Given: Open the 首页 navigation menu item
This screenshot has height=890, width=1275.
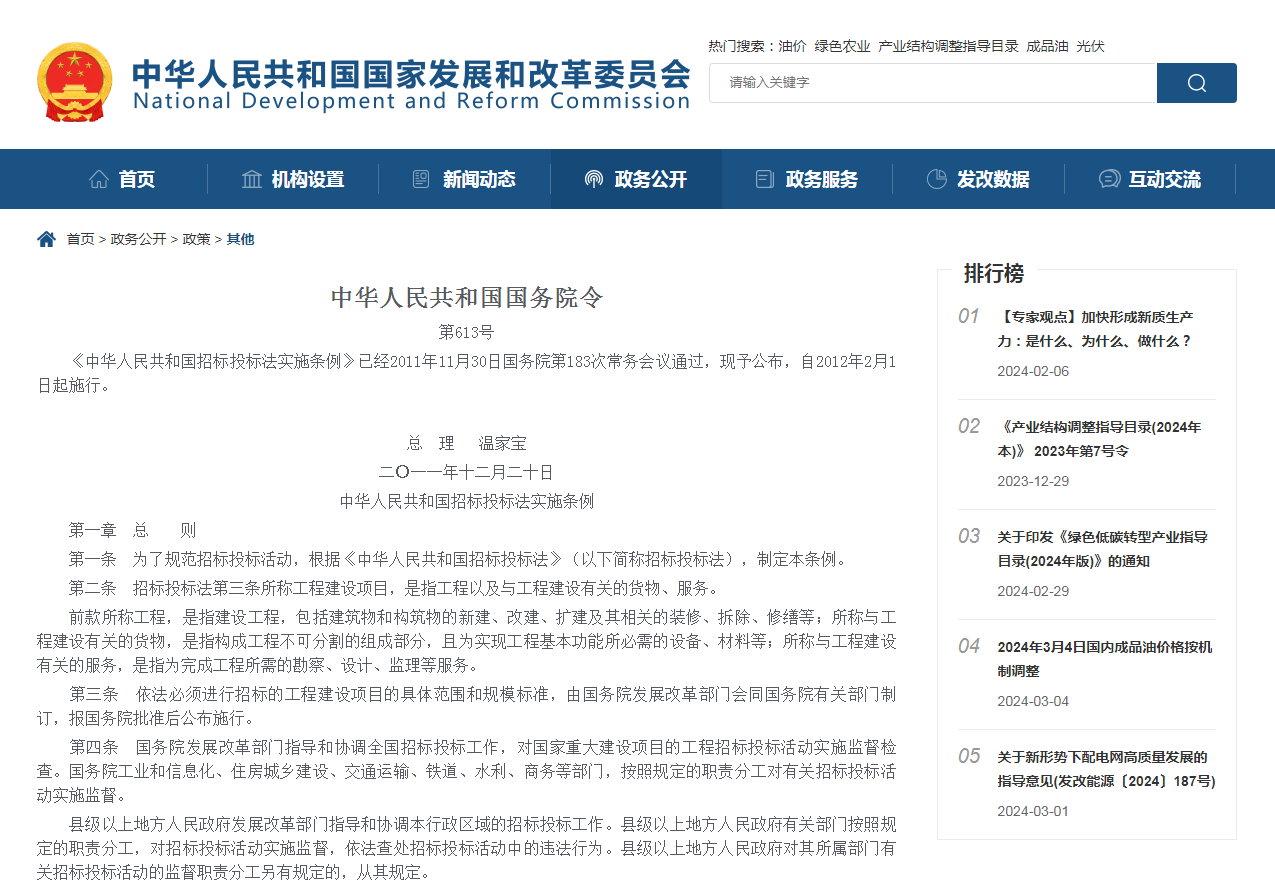Looking at the screenshot, I should (122, 179).
